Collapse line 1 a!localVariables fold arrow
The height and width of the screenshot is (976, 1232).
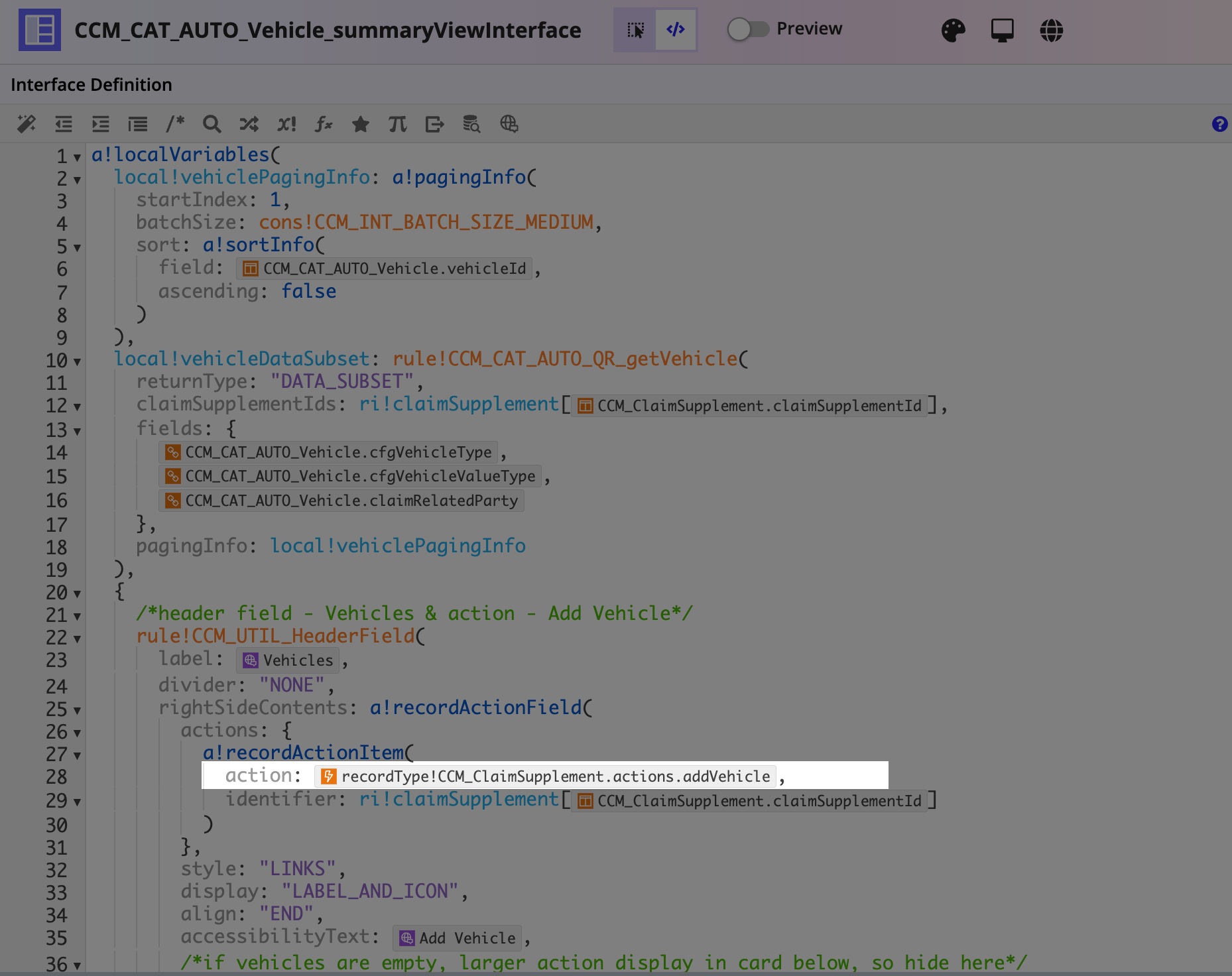77,157
